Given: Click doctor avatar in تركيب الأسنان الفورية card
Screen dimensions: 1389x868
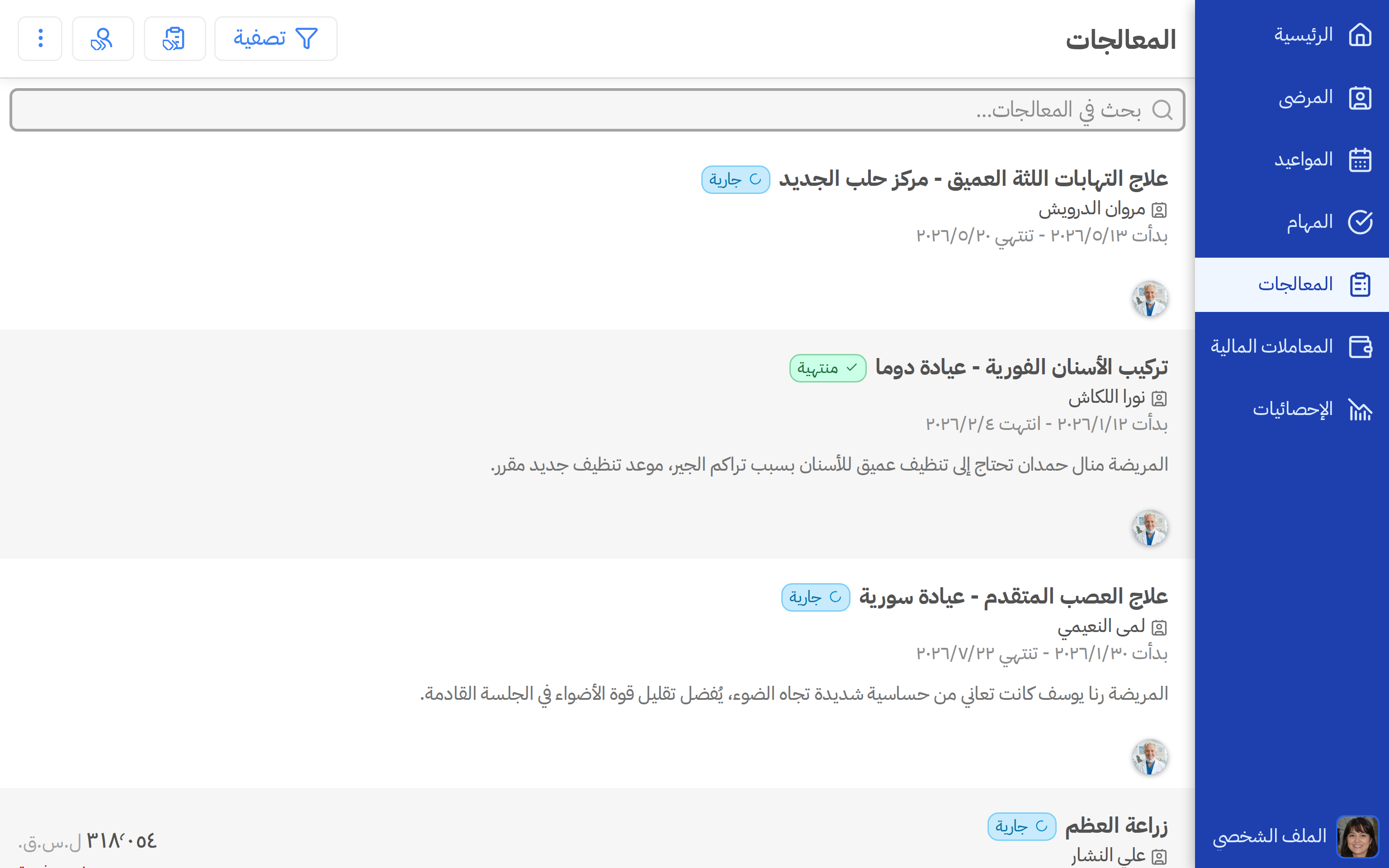Looking at the screenshot, I should (x=1150, y=528).
